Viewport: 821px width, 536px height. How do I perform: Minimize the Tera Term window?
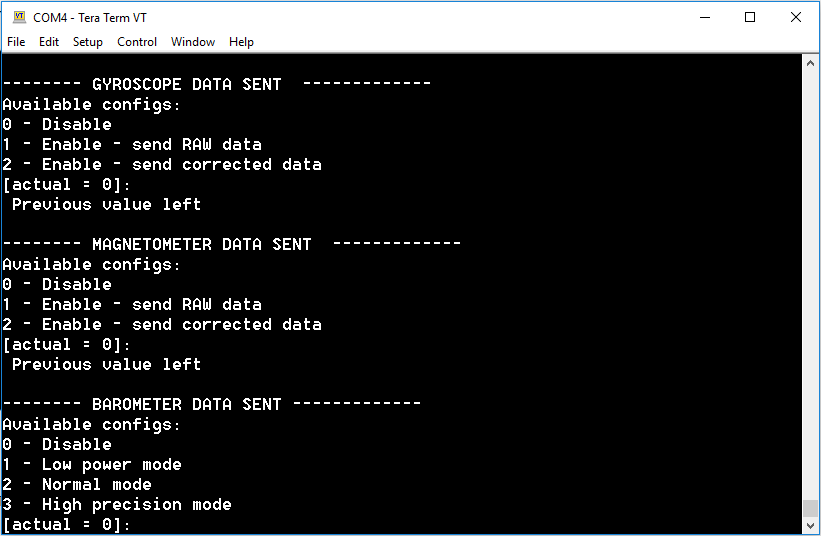(705, 17)
